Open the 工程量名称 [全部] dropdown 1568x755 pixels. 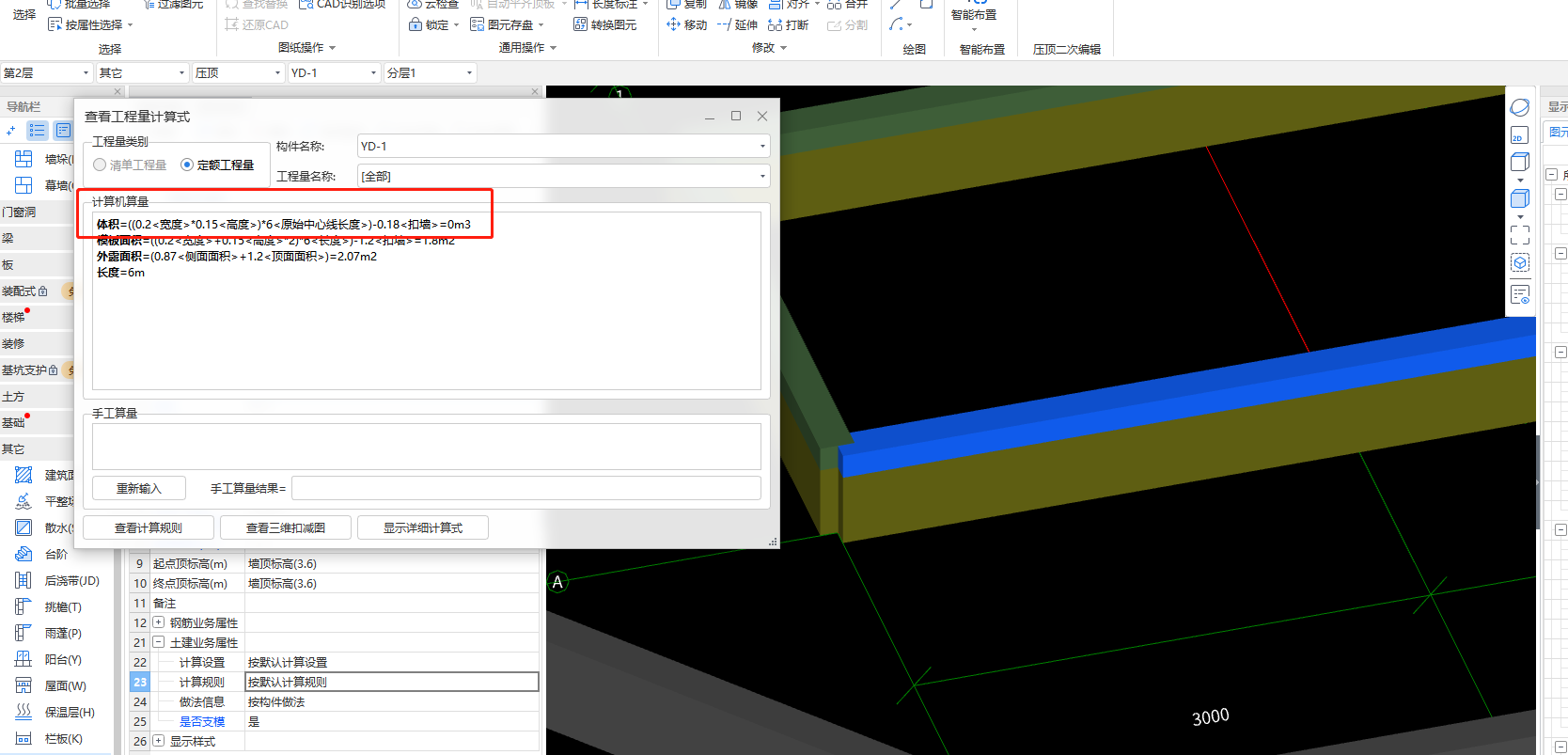pyautogui.click(x=563, y=176)
